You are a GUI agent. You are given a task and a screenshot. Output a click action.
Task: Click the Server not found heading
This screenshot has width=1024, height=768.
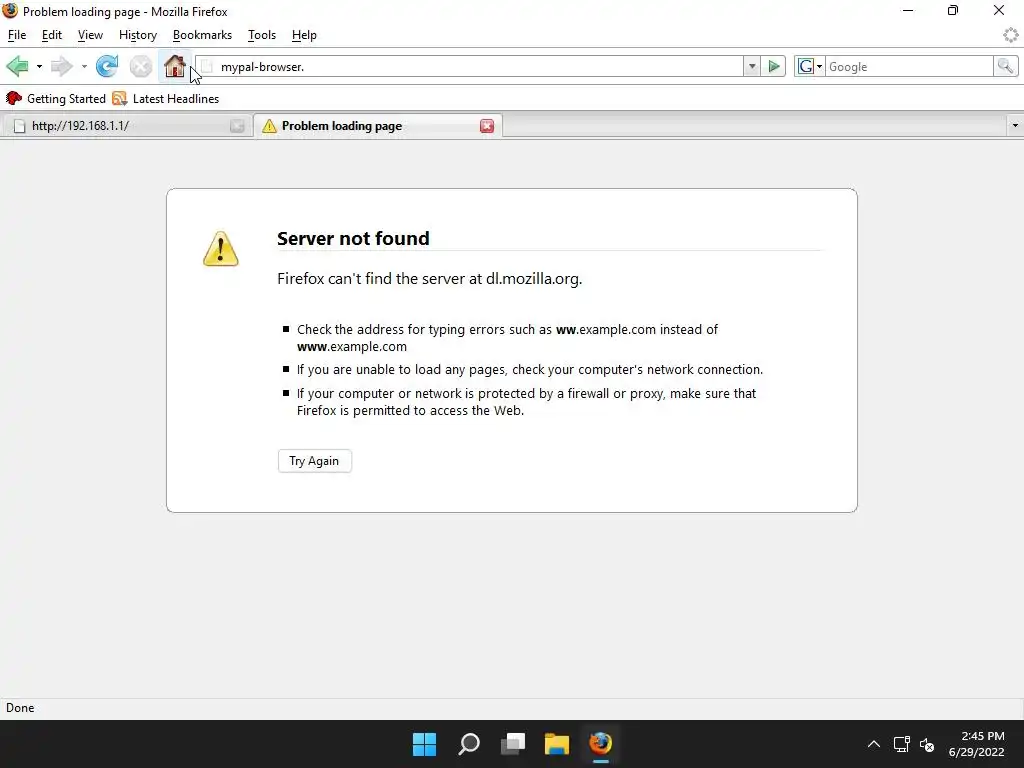[353, 238]
